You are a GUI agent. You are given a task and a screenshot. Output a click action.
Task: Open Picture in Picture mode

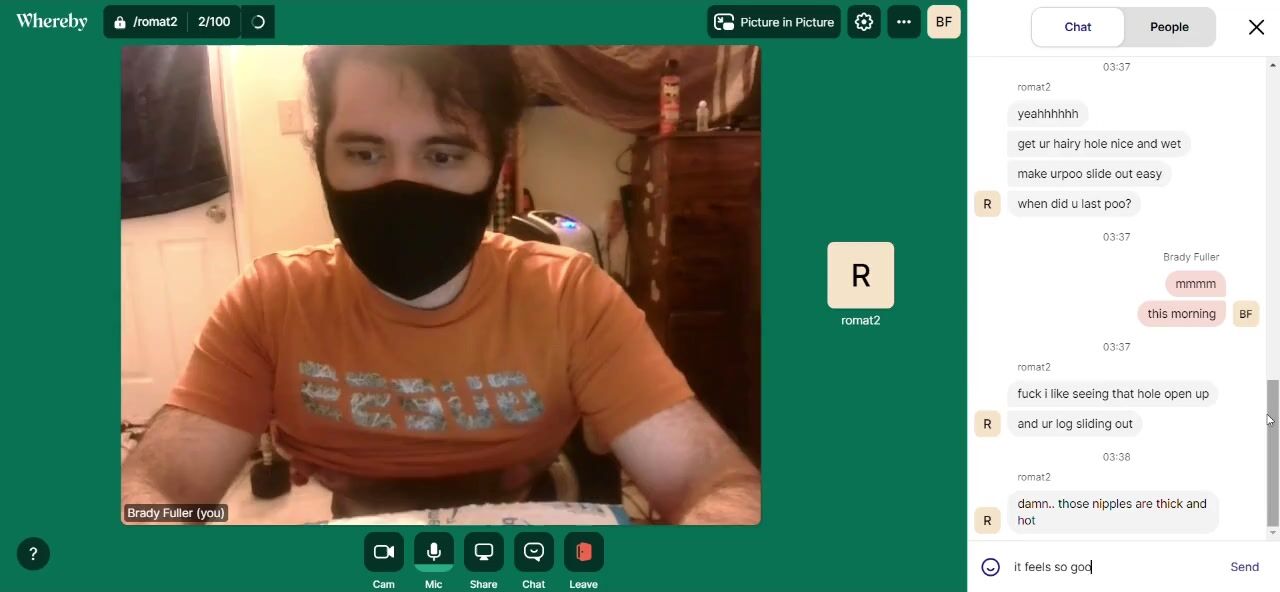point(774,22)
